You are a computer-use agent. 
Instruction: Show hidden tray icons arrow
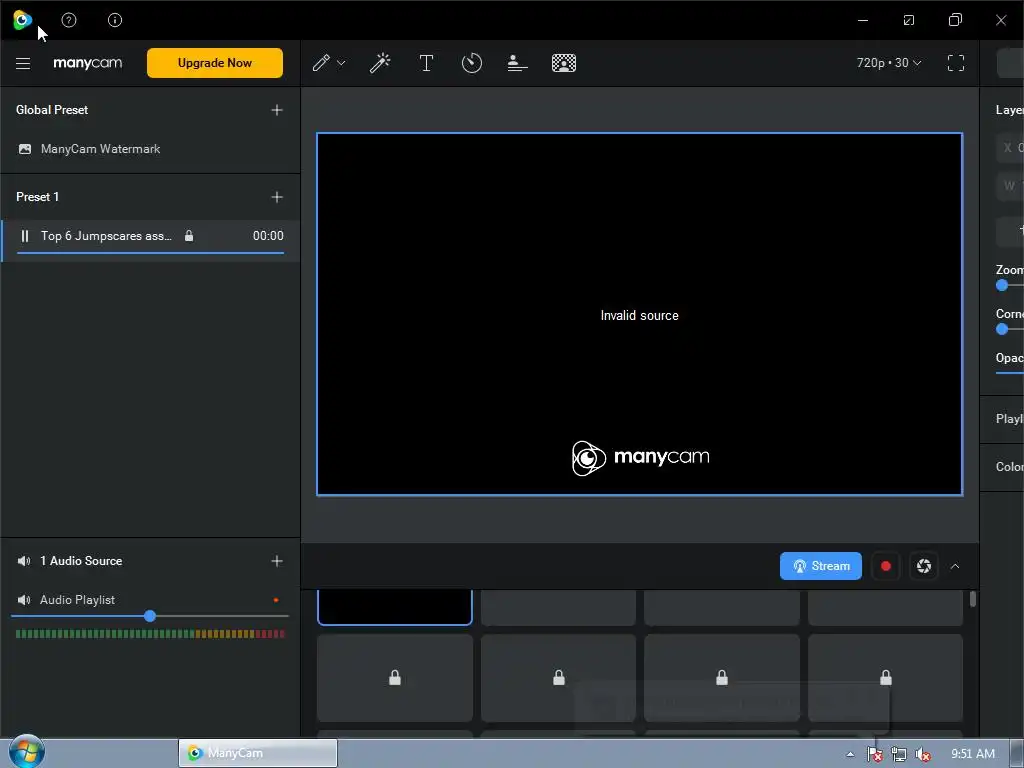coord(850,754)
